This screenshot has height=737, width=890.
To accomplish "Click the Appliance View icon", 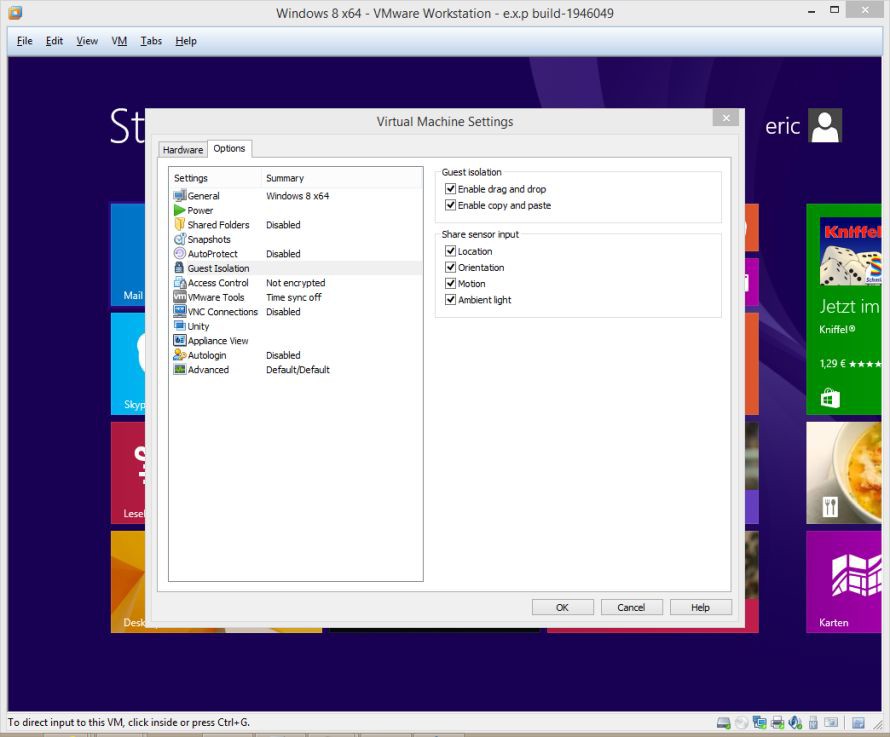I will [179, 340].
